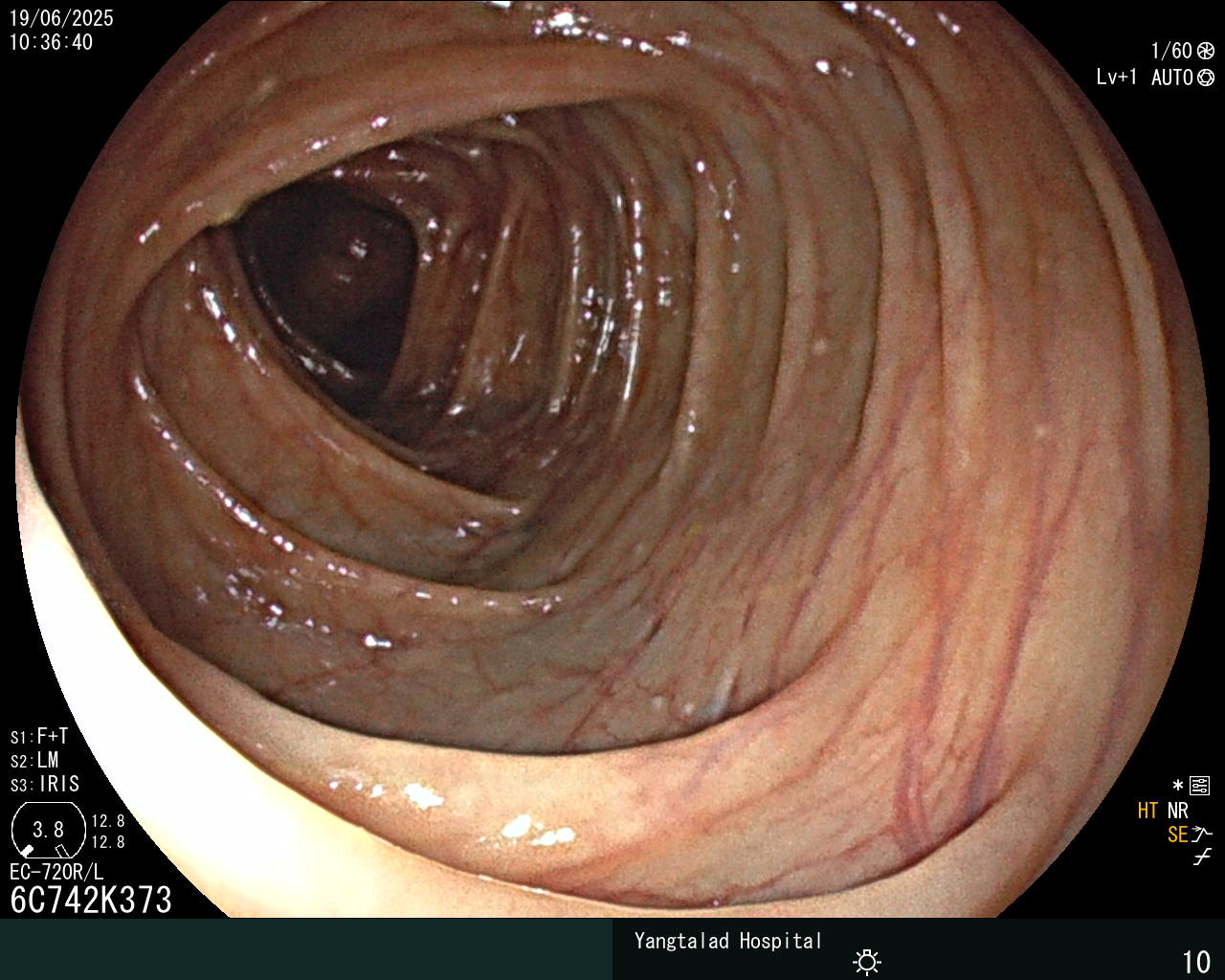Click the scope tip diagram showing 3.8
Screen dimensions: 1225x980
(48, 830)
